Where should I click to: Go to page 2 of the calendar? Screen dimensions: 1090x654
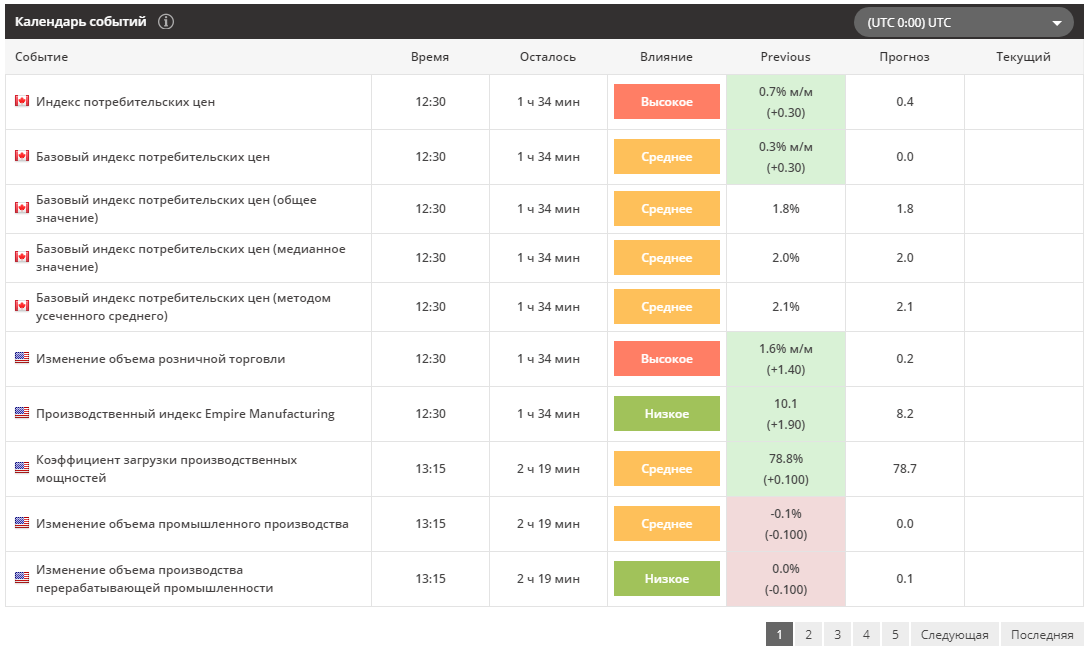click(808, 635)
